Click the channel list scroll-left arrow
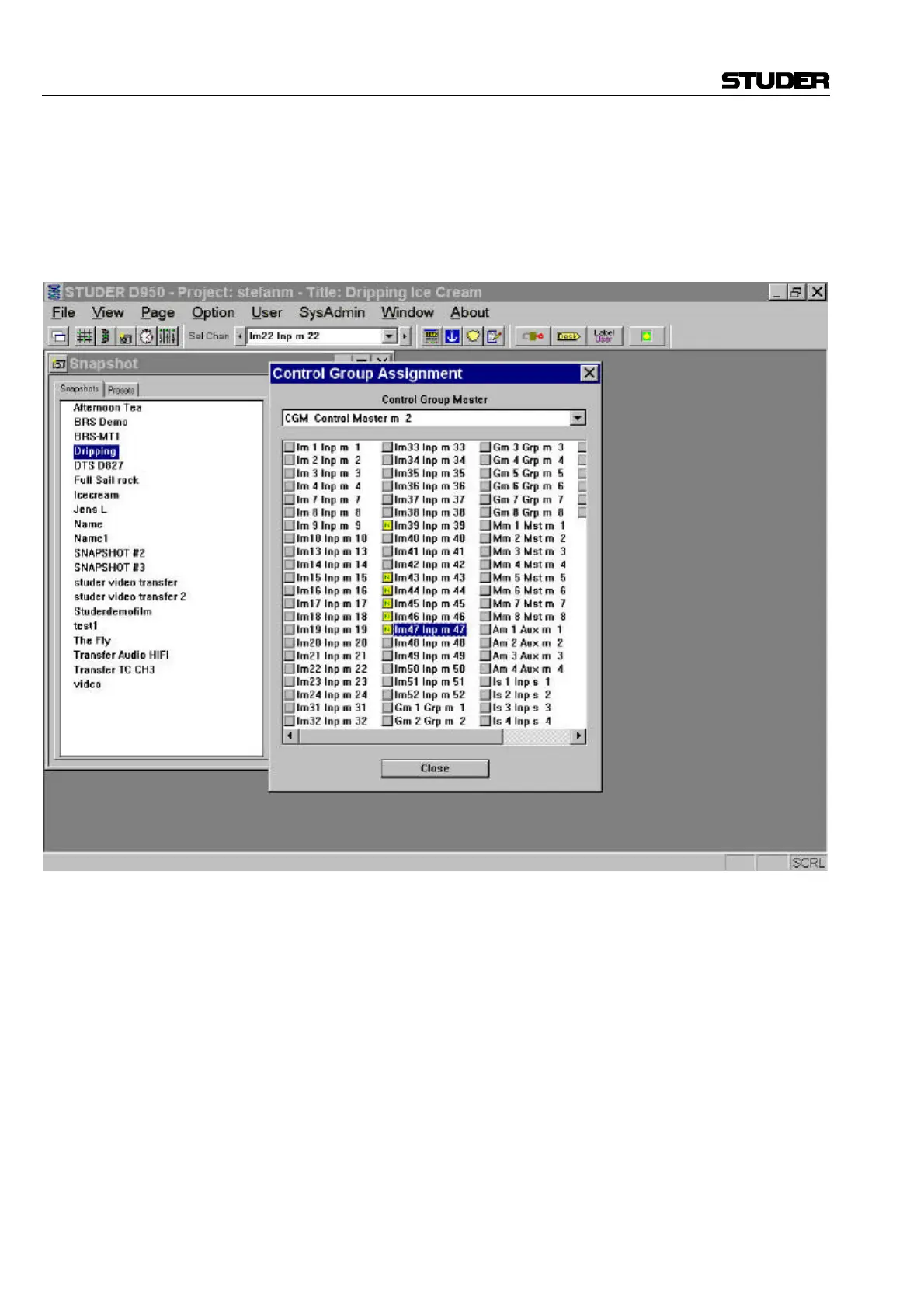 [x=290, y=736]
